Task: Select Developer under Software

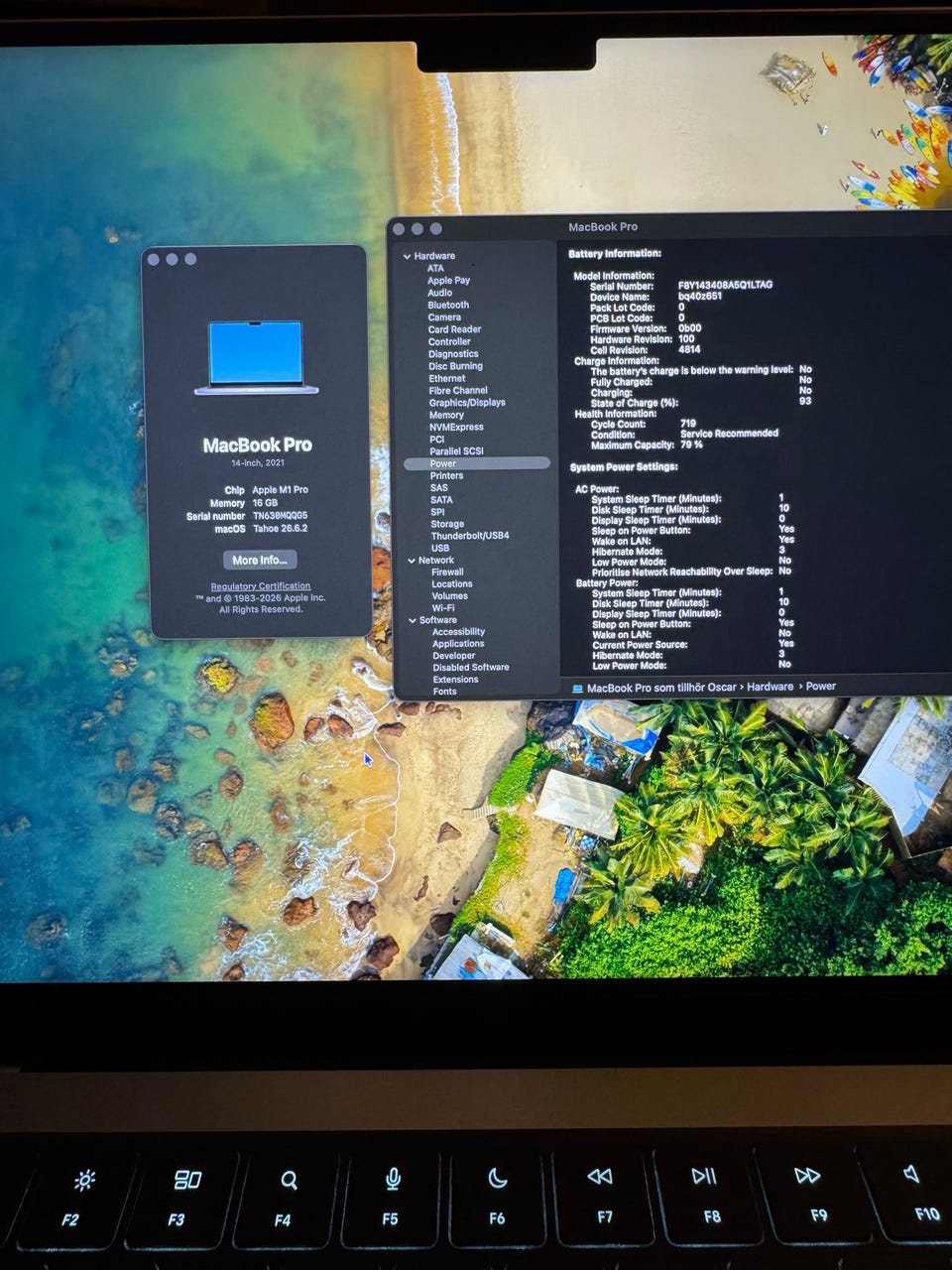Action: [453, 656]
